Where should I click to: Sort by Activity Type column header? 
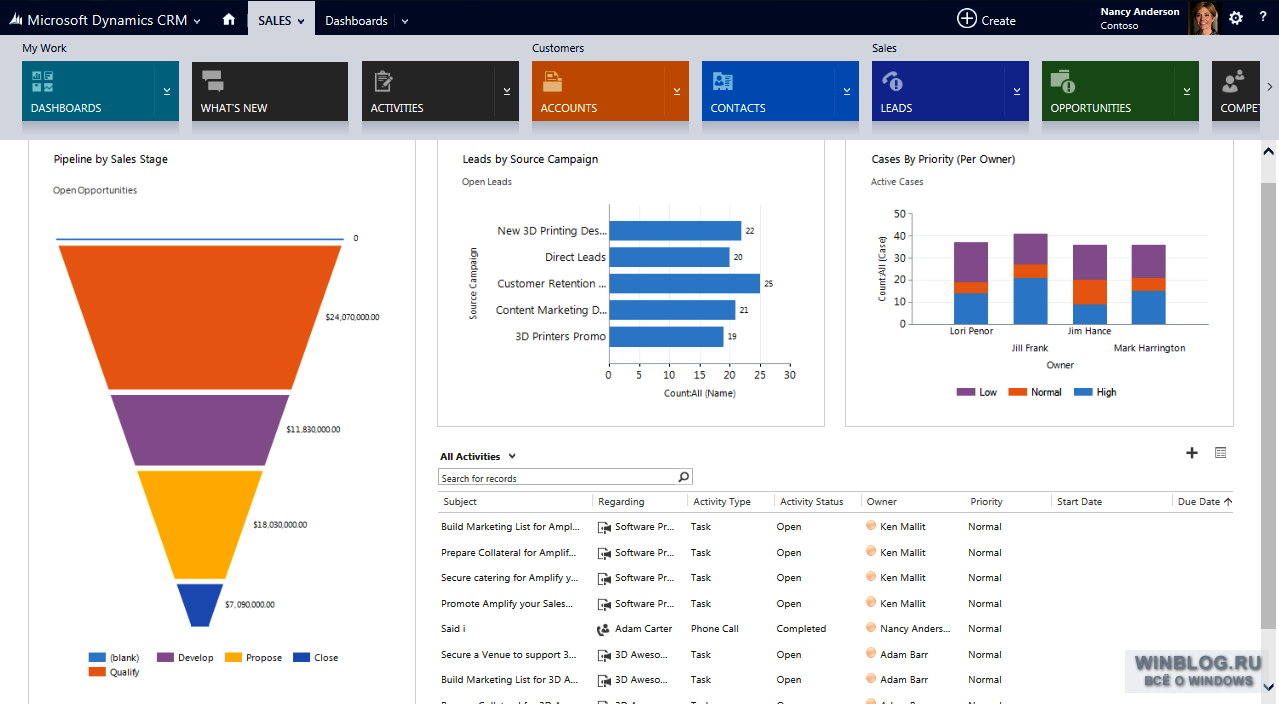pos(722,502)
